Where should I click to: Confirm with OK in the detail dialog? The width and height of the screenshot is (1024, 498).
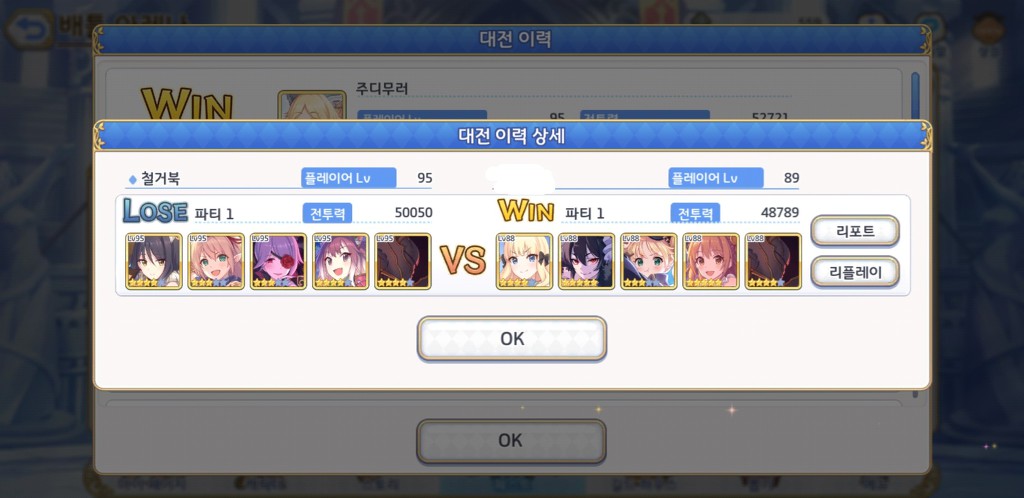tap(512, 338)
